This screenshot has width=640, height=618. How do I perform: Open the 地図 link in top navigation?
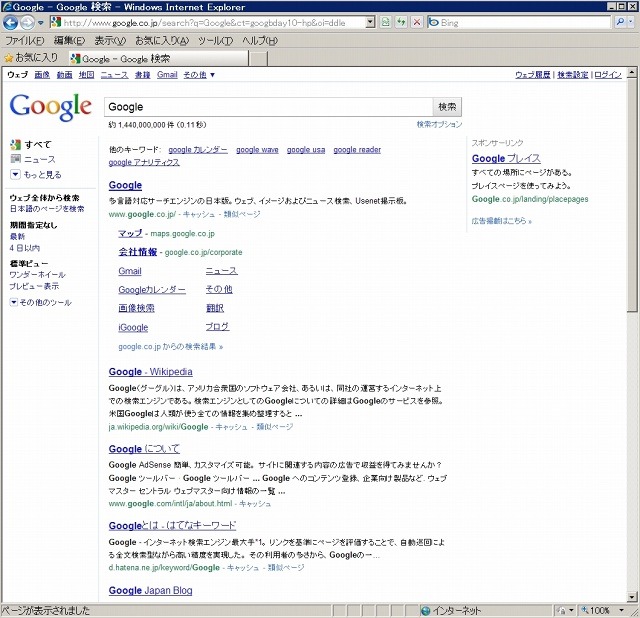click(87, 75)
